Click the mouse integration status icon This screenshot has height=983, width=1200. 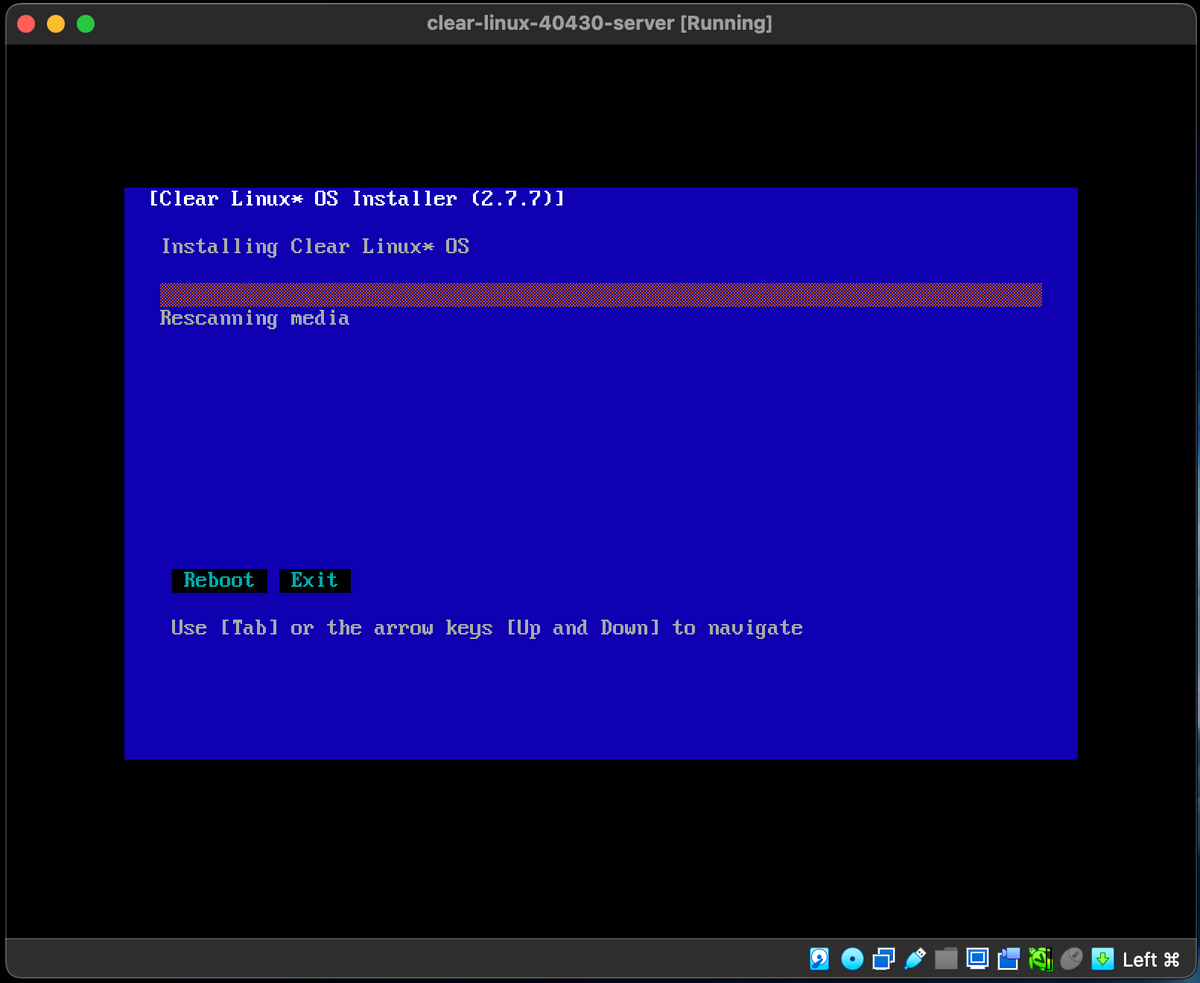(1071, 959)
